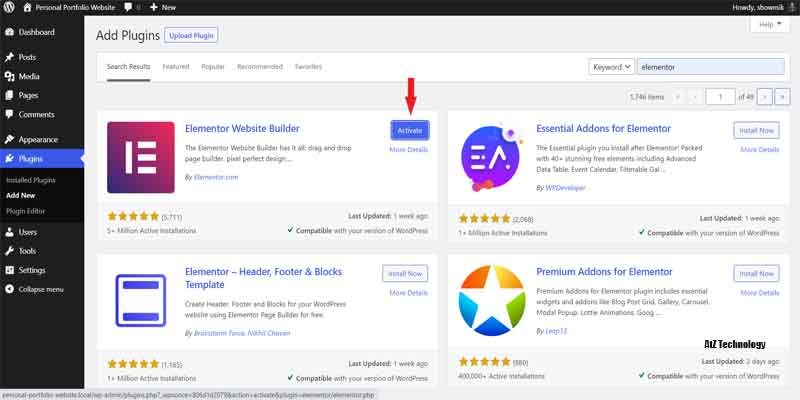The image size is (800, 400).
Task: Click the Collapse menu arrow icon
Action: (x=9, y=289)
